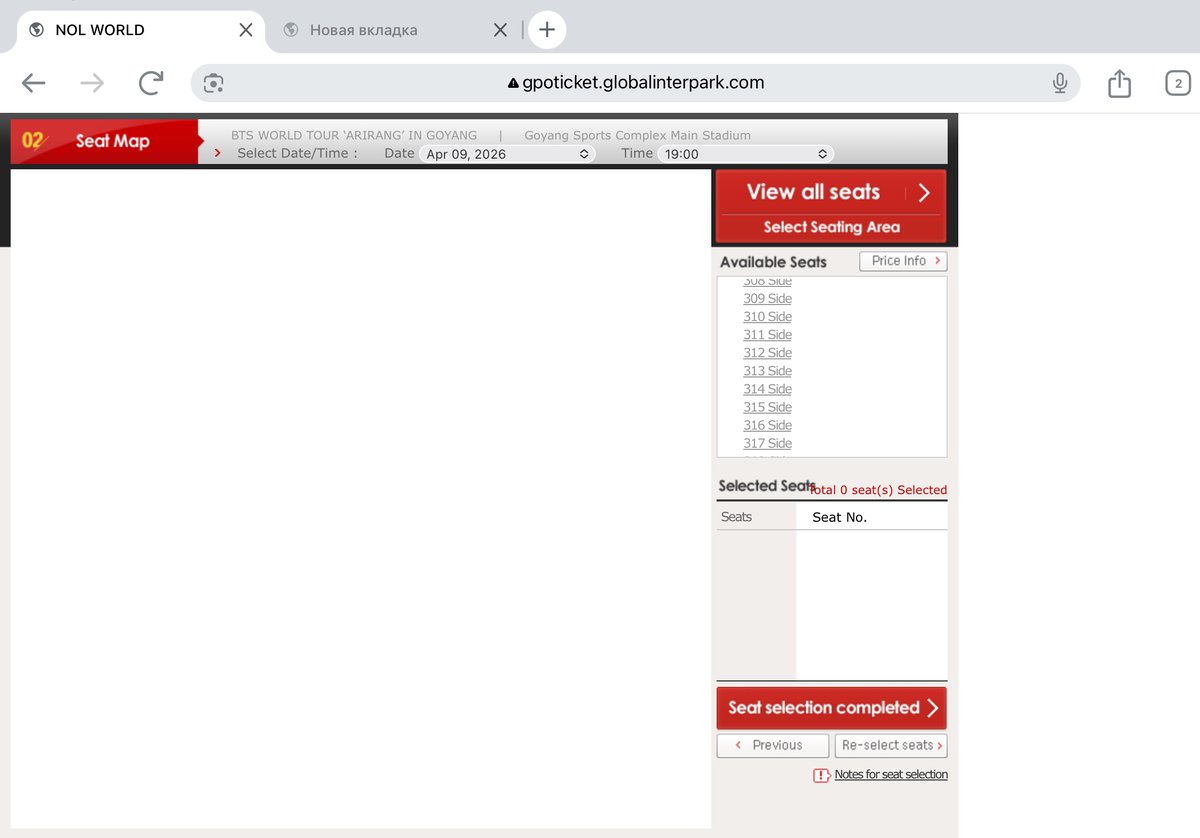
Task: Click the red exclamation icon near Notes
Action: point(823,774)
